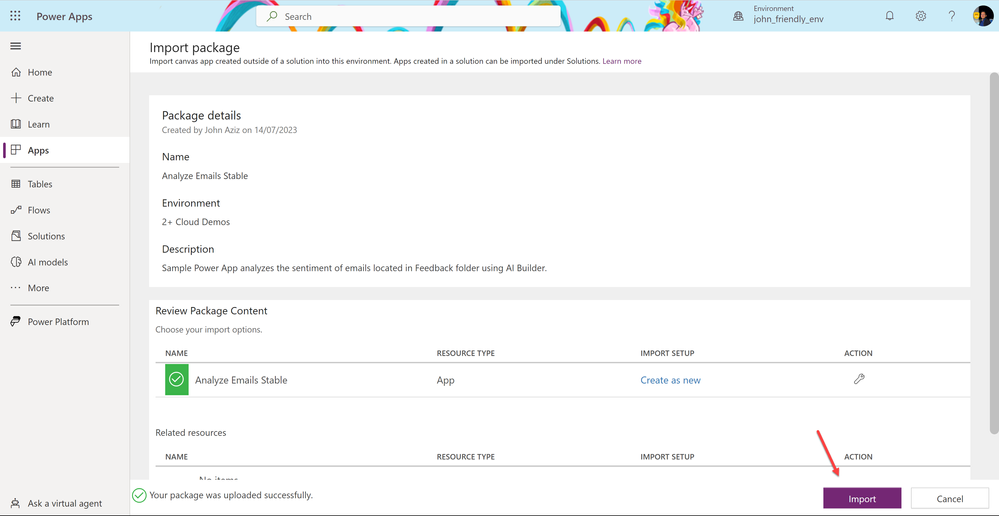Open the app launcher waffle icon
The height and width of the screenshot is (516, 999).
(x=15, y=17)
